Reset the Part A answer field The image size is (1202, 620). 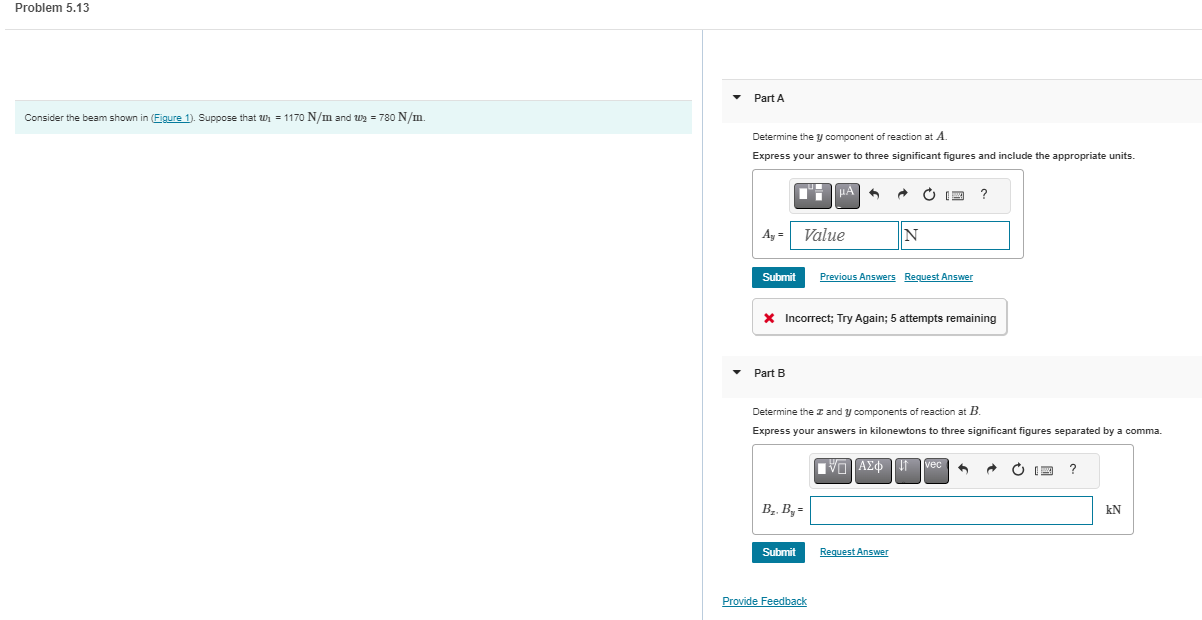[x=928, y=195]
